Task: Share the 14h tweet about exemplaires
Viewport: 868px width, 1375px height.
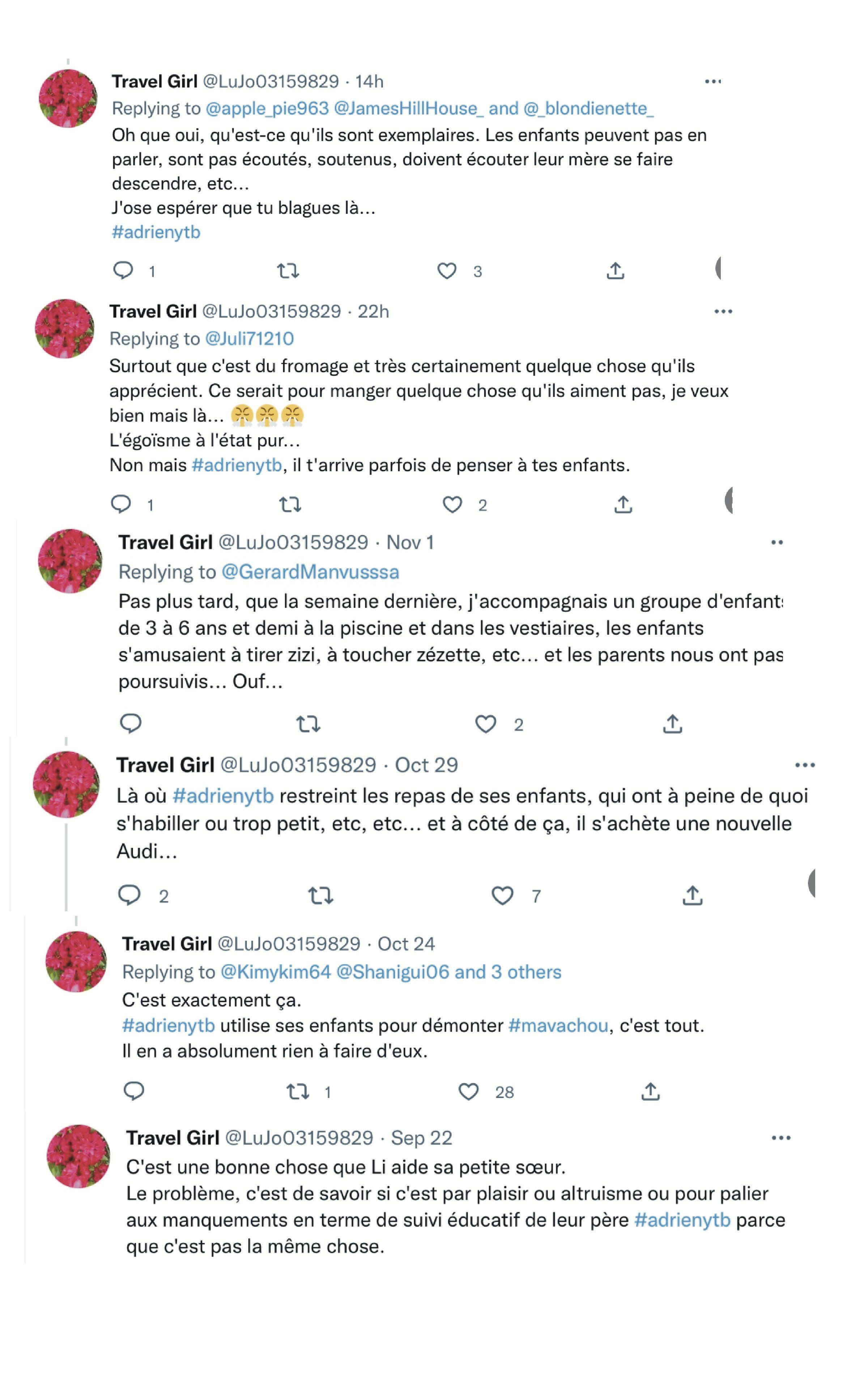Action: tap(615, 271)
